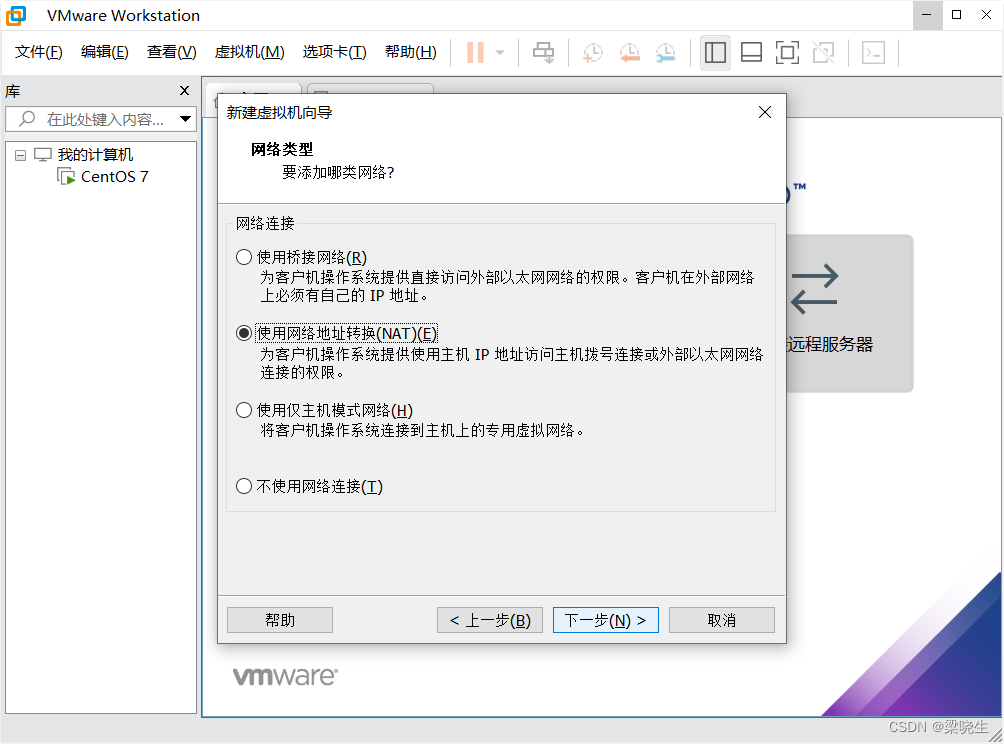This screenshot has width=1004, height=744.
Task: Open the 文件(F) menu
Action: coord(38,52)
